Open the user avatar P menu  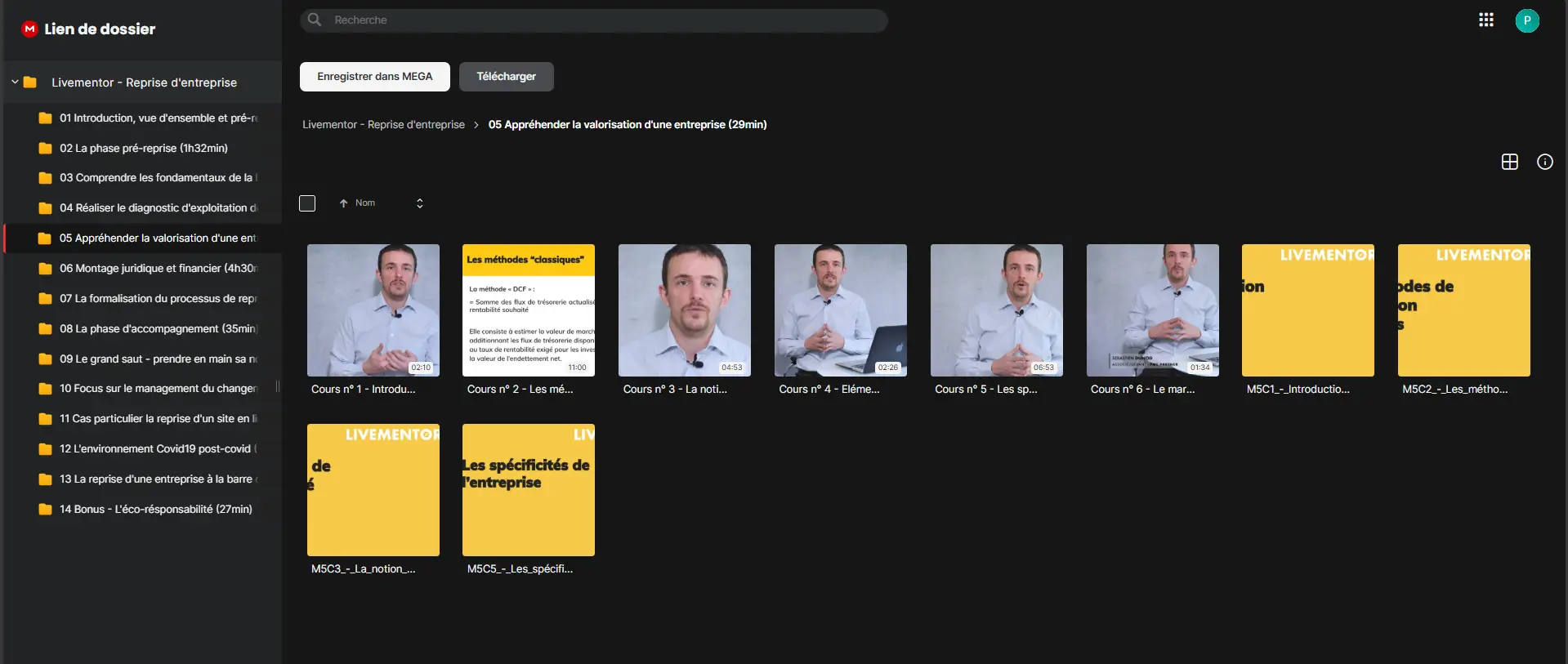(x=1527, y=20)
